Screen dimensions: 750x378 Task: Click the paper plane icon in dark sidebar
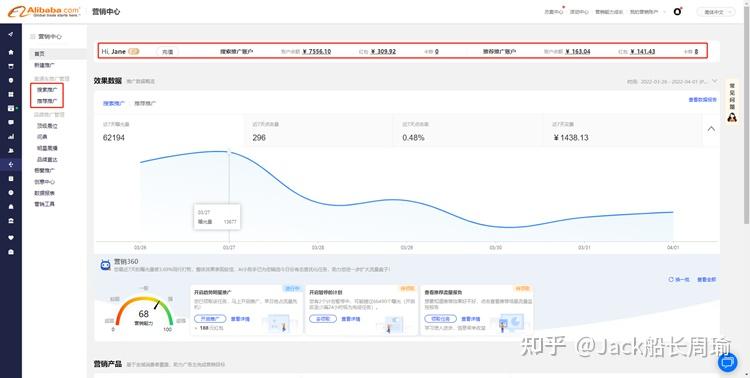[11, 34]
